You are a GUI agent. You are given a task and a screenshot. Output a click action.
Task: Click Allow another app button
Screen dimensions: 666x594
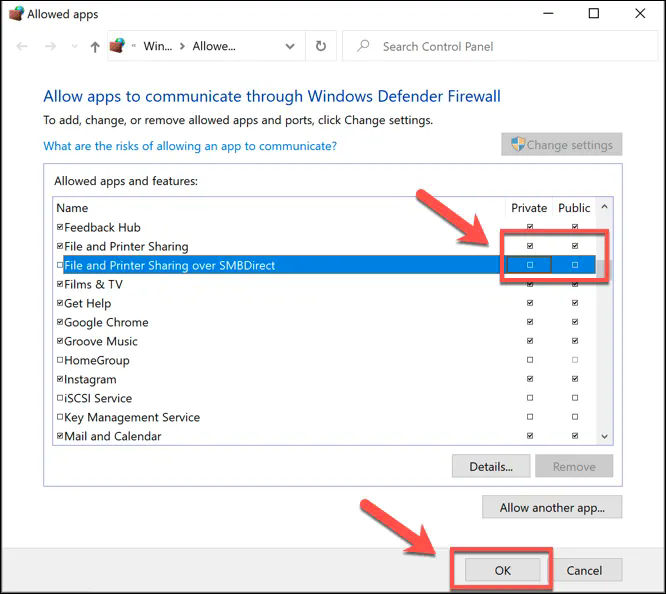(551, 508)
